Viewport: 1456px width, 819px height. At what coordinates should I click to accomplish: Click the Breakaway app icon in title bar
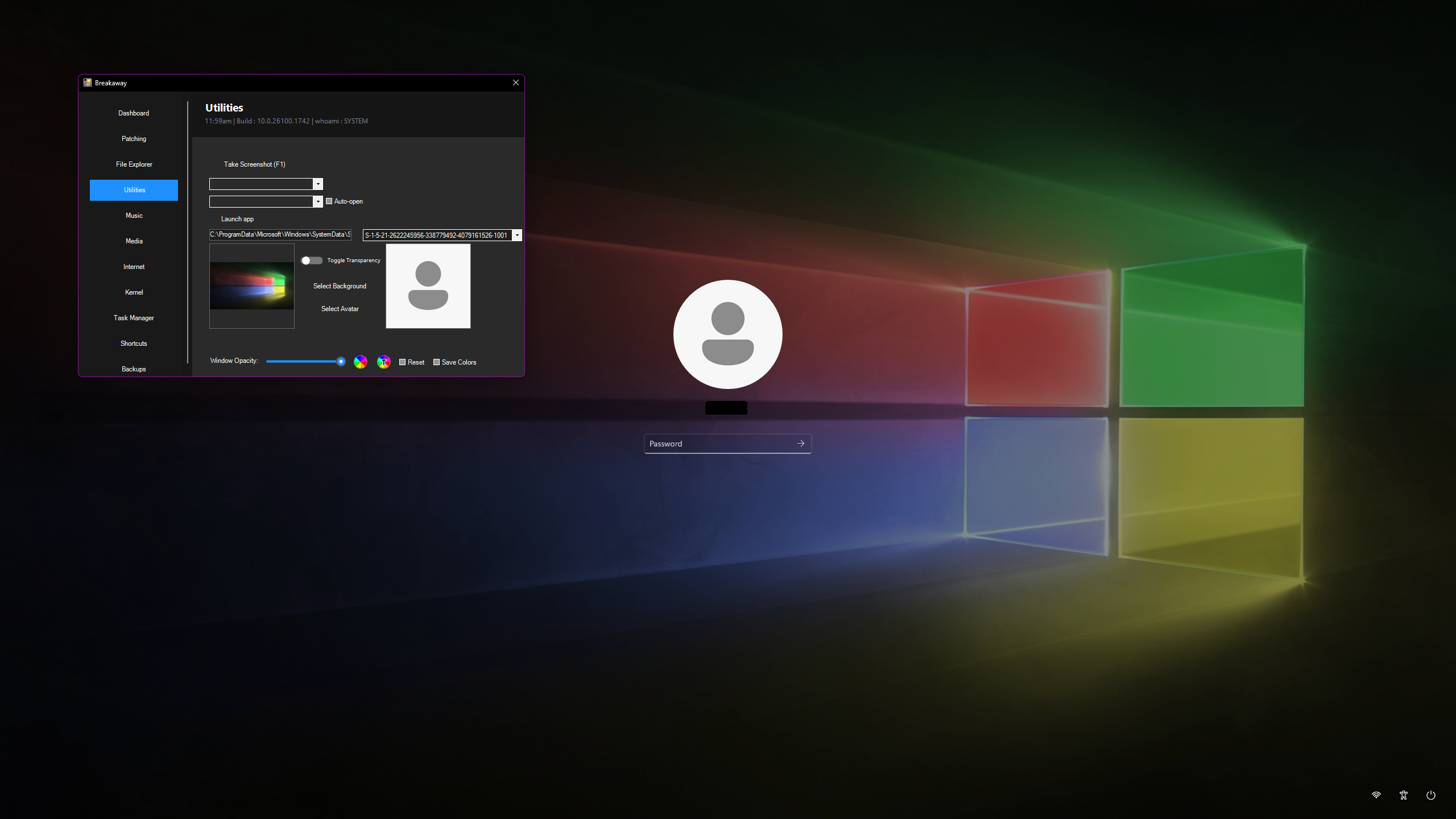tap(88, 82)
